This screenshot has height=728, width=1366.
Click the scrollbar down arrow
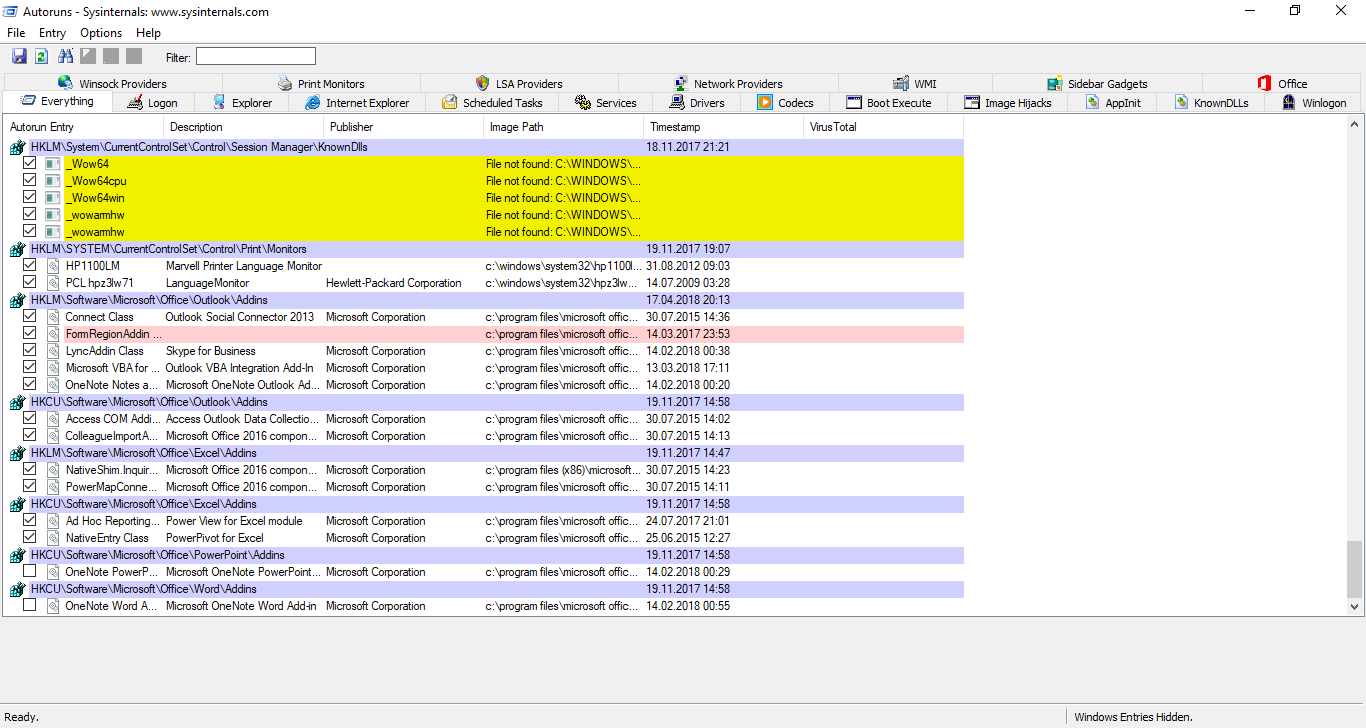(x=1354, y=606)
